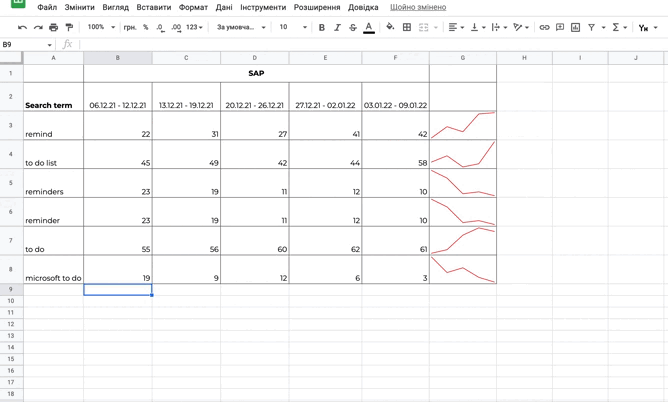Viewport: 668px width, 402px height.
Task: Open the Borders tool
Action: pos(407,27)
